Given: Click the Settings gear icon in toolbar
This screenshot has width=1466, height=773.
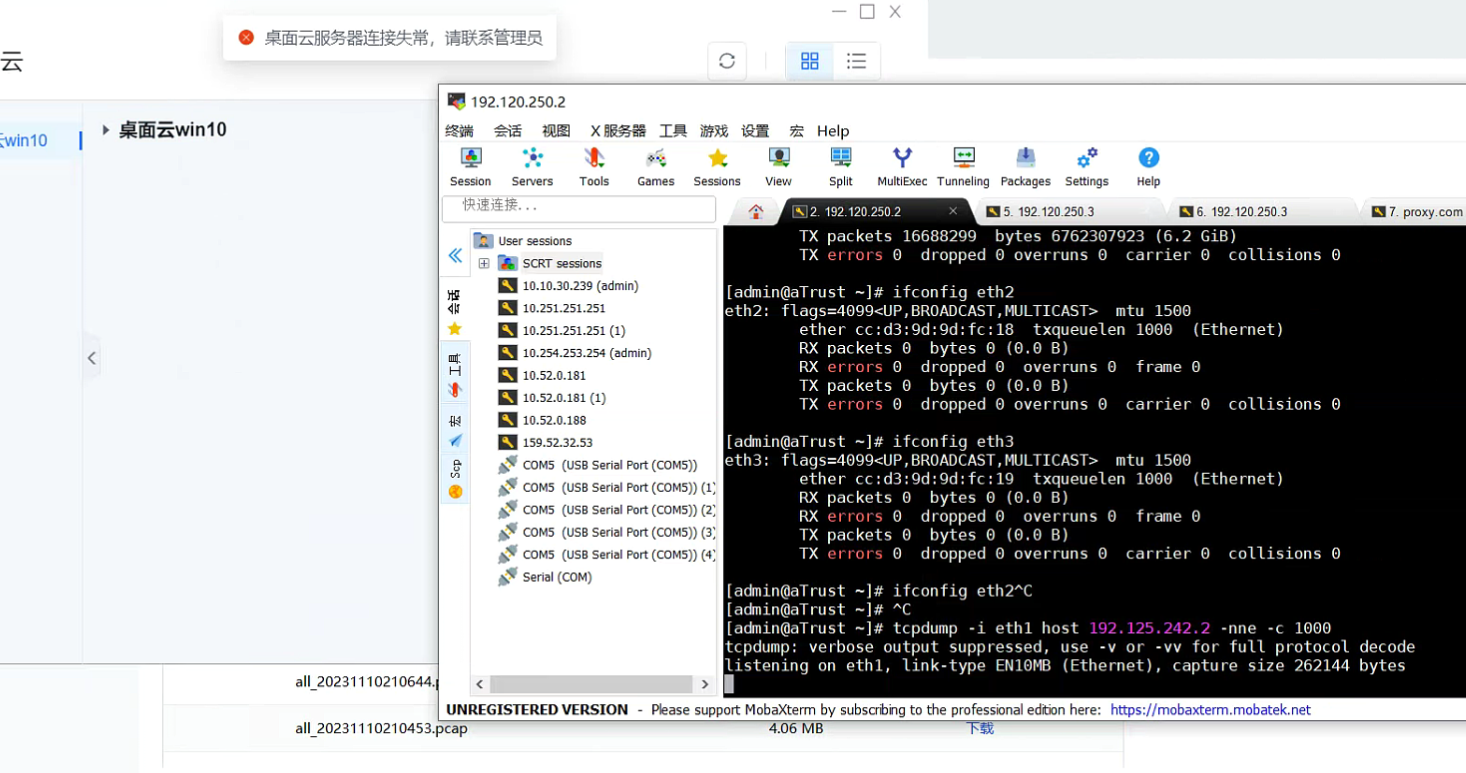Looking at the screenshot, I should click(x=1086, y=167).
